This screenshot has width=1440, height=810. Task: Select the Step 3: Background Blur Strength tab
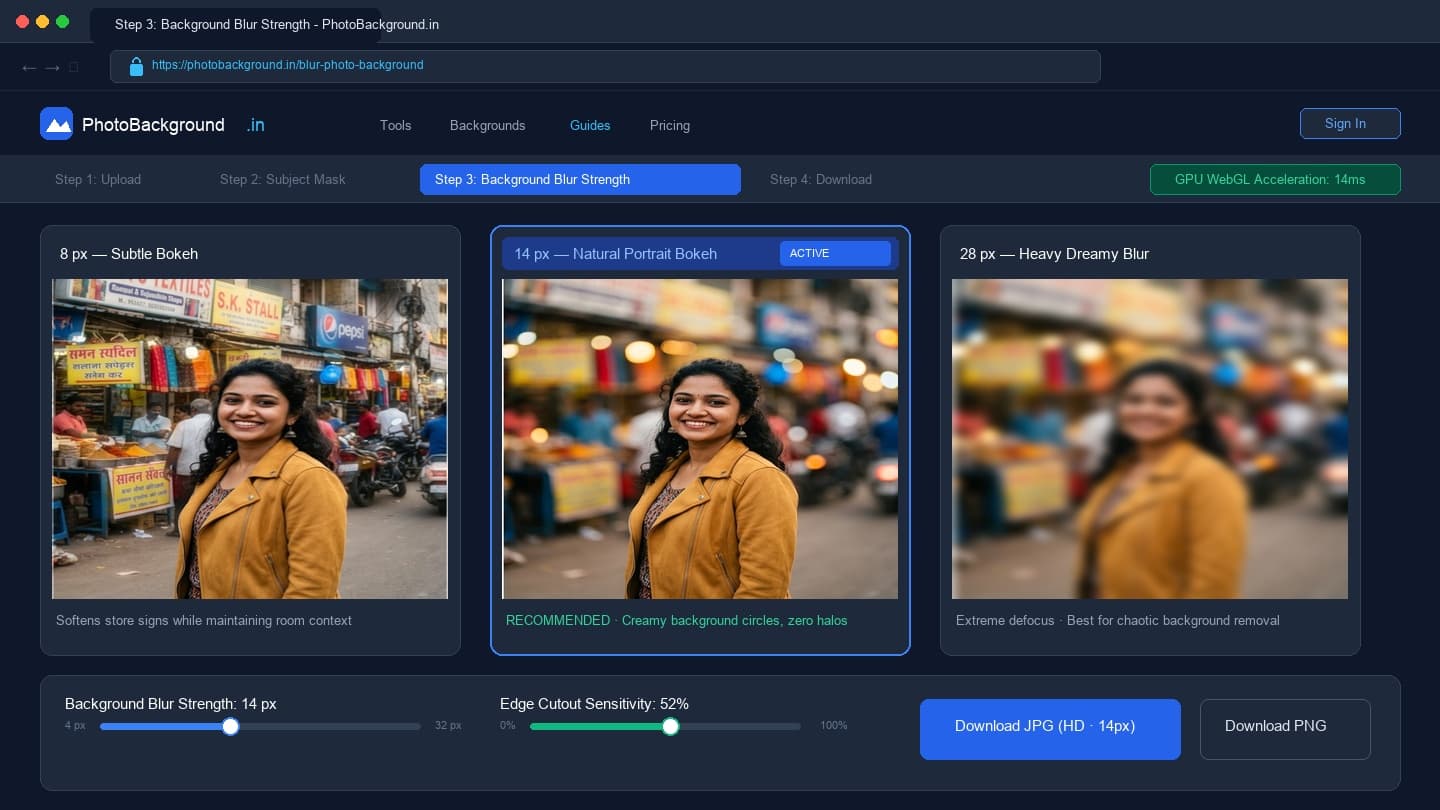[x=580, y=179]
